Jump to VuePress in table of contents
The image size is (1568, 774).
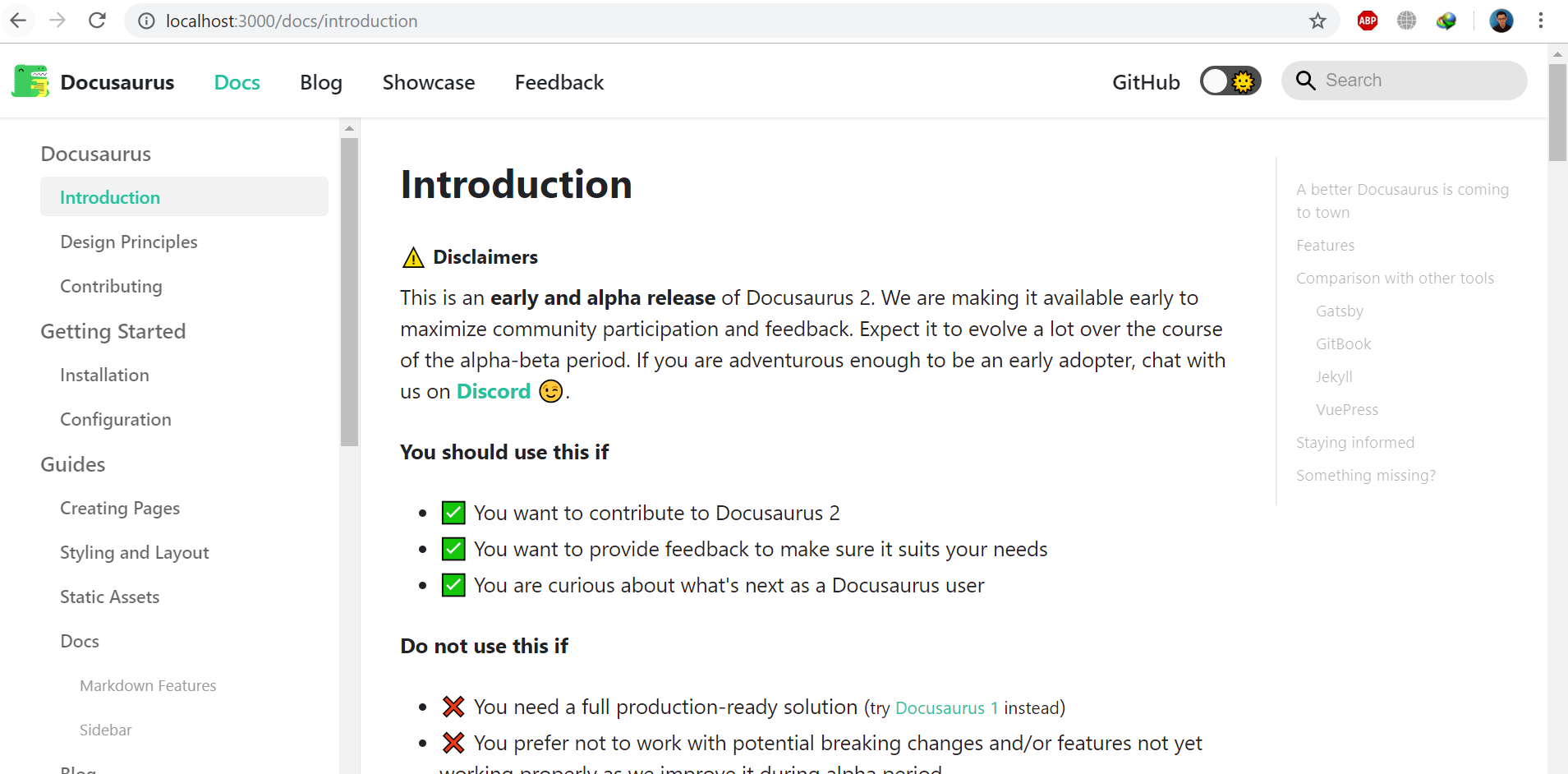click(1347, 409)
